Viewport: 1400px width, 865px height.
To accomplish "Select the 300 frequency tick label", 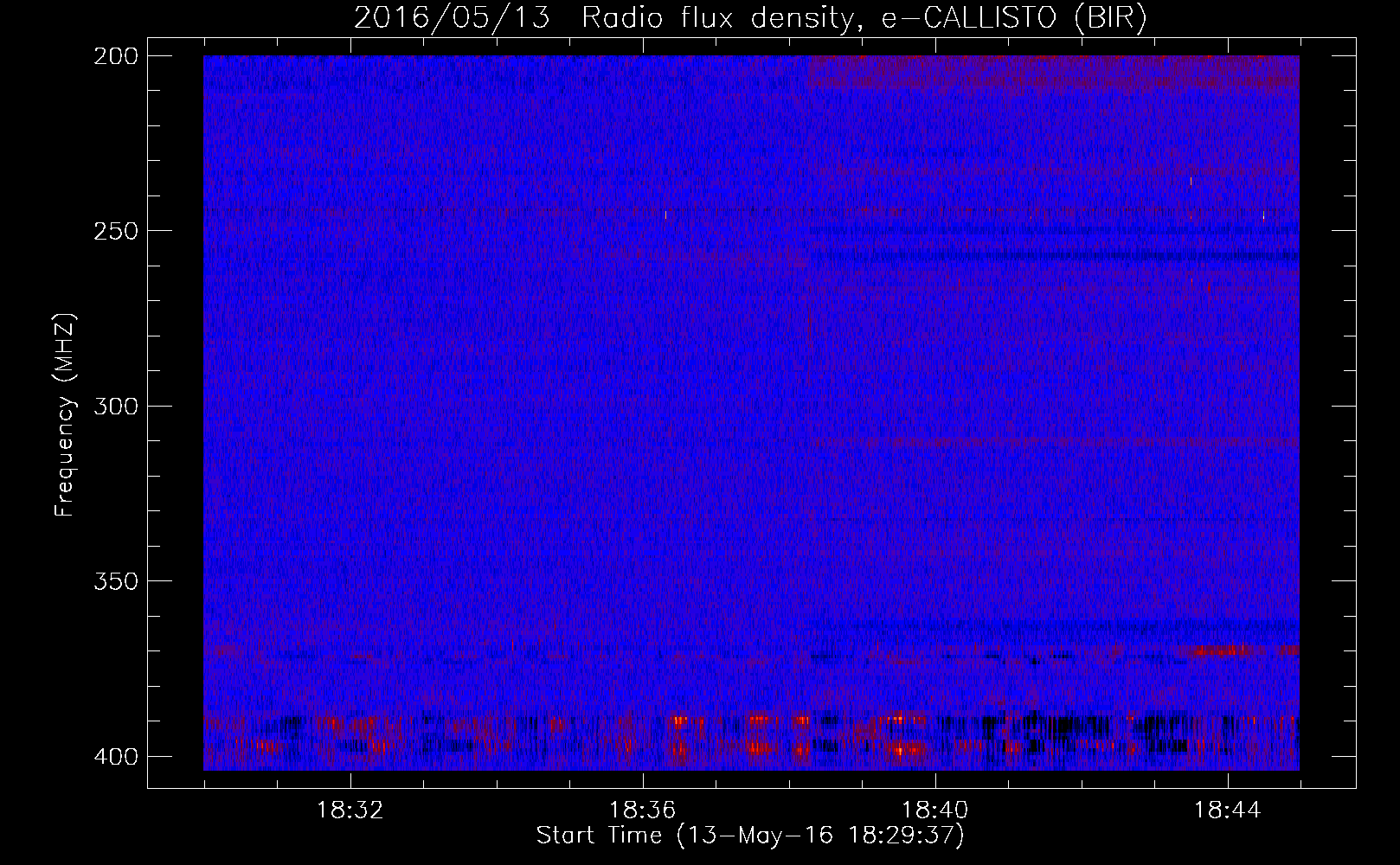I will pos(115,406).
